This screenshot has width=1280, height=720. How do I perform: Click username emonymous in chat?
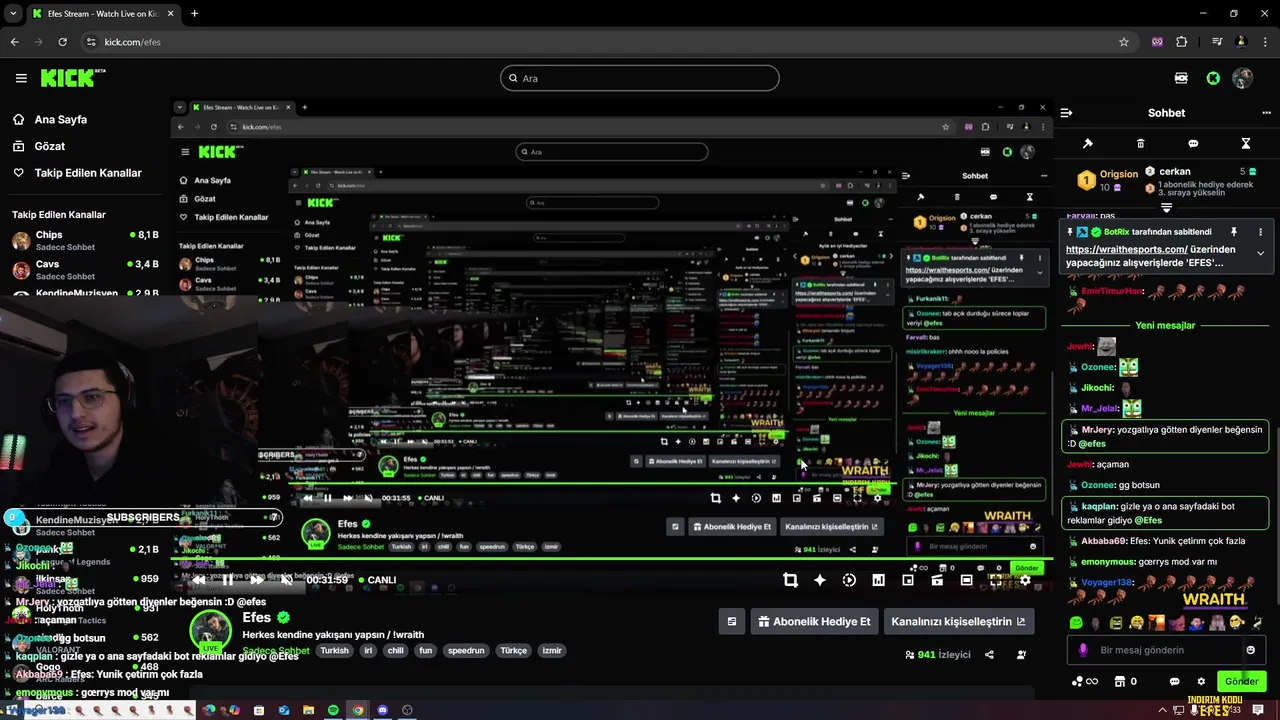pos(1108,562)
